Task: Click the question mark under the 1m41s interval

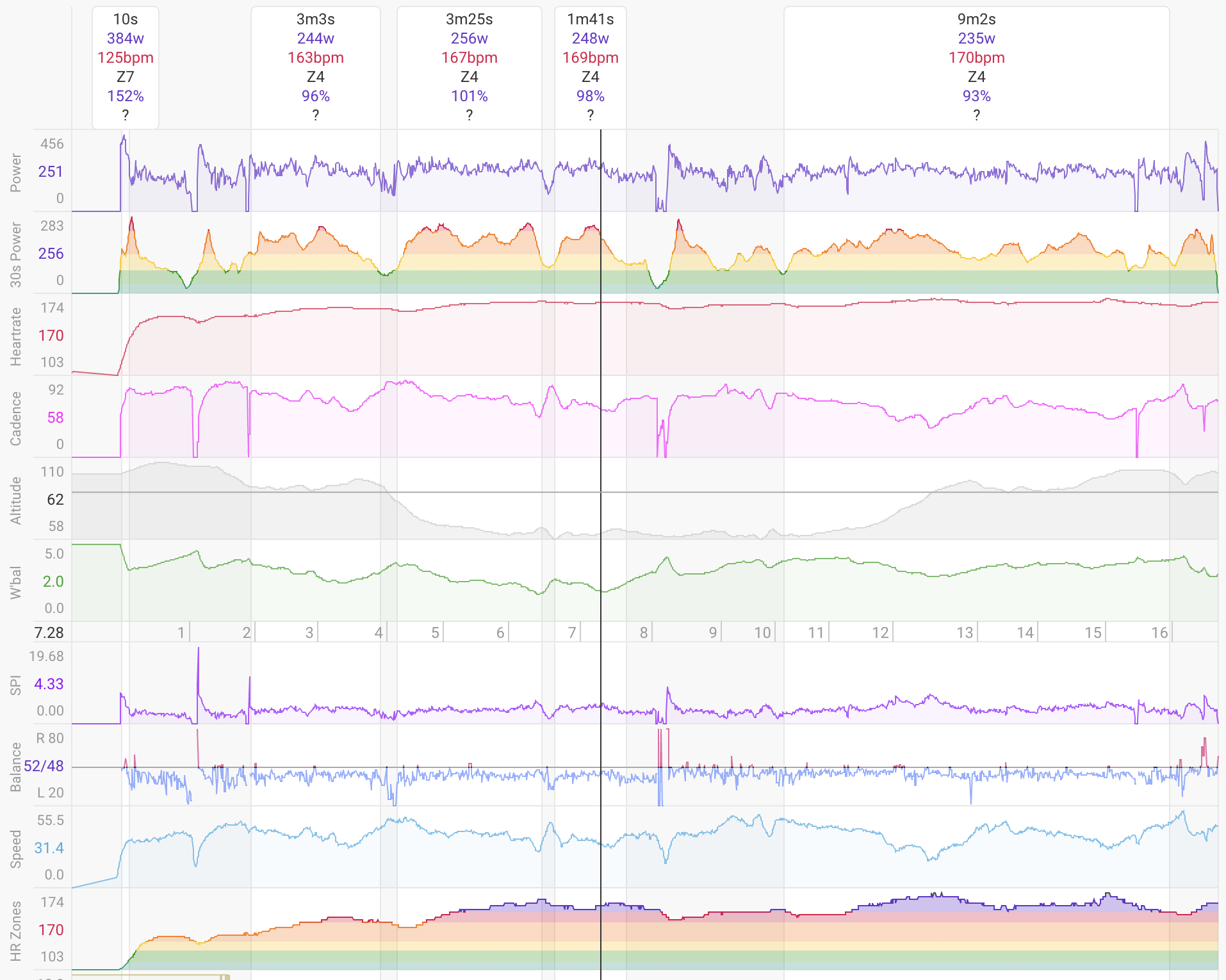Action: point(591,115)
